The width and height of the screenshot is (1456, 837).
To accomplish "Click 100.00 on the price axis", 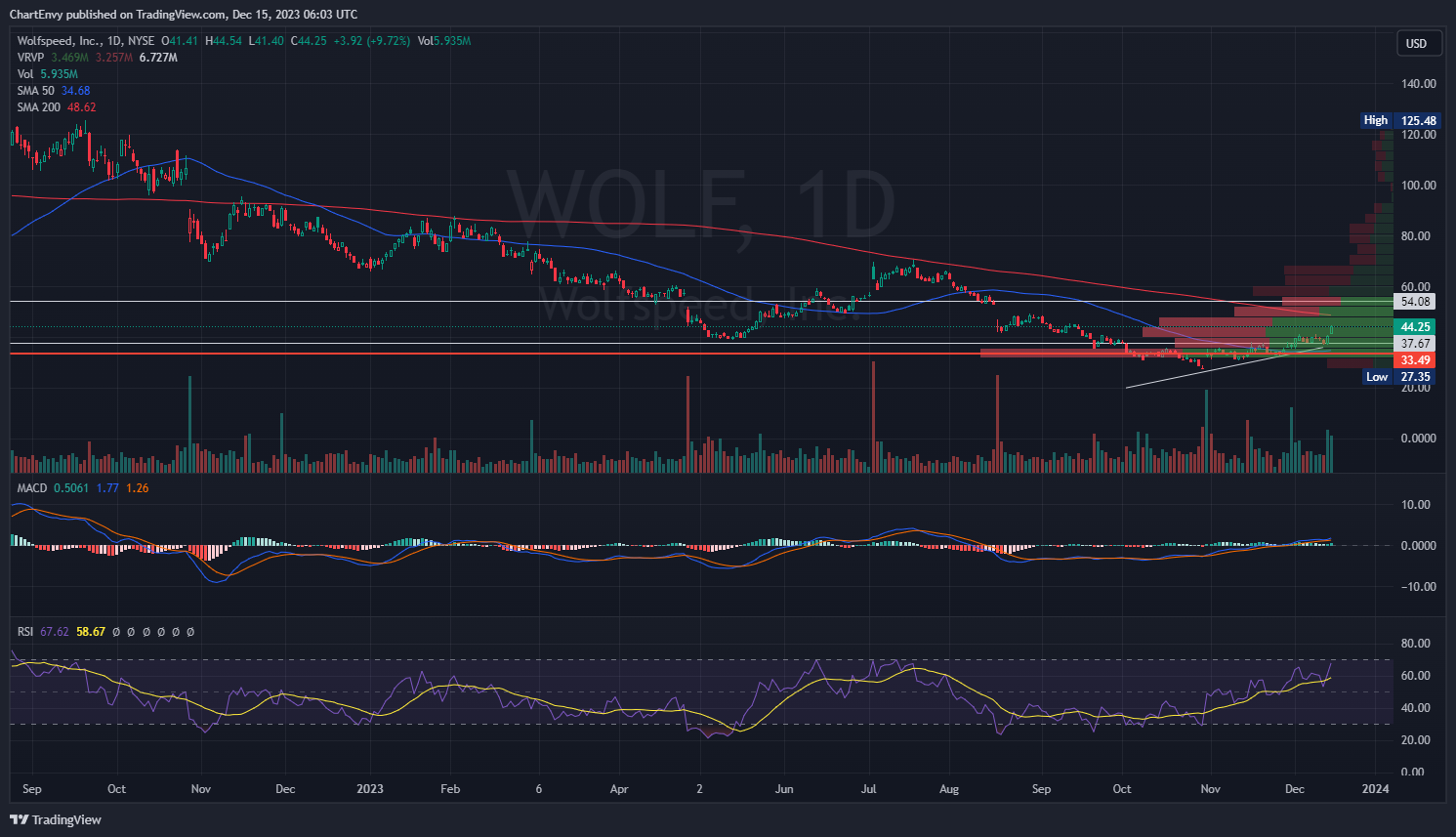I will pyautogui.click(x=1418, y=186).
